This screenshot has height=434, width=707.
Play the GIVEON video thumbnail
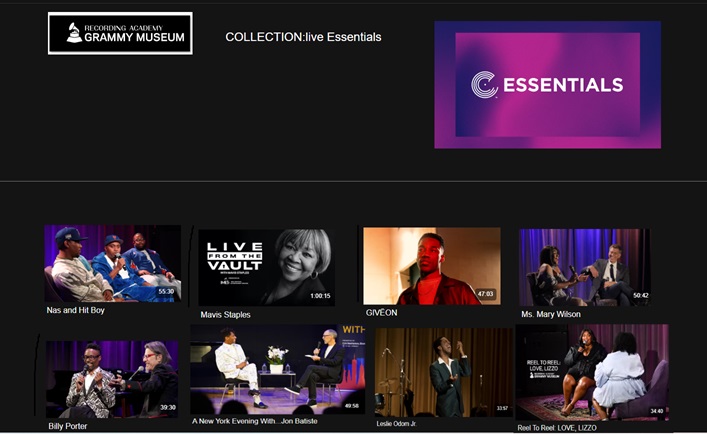tap(432, 266)
